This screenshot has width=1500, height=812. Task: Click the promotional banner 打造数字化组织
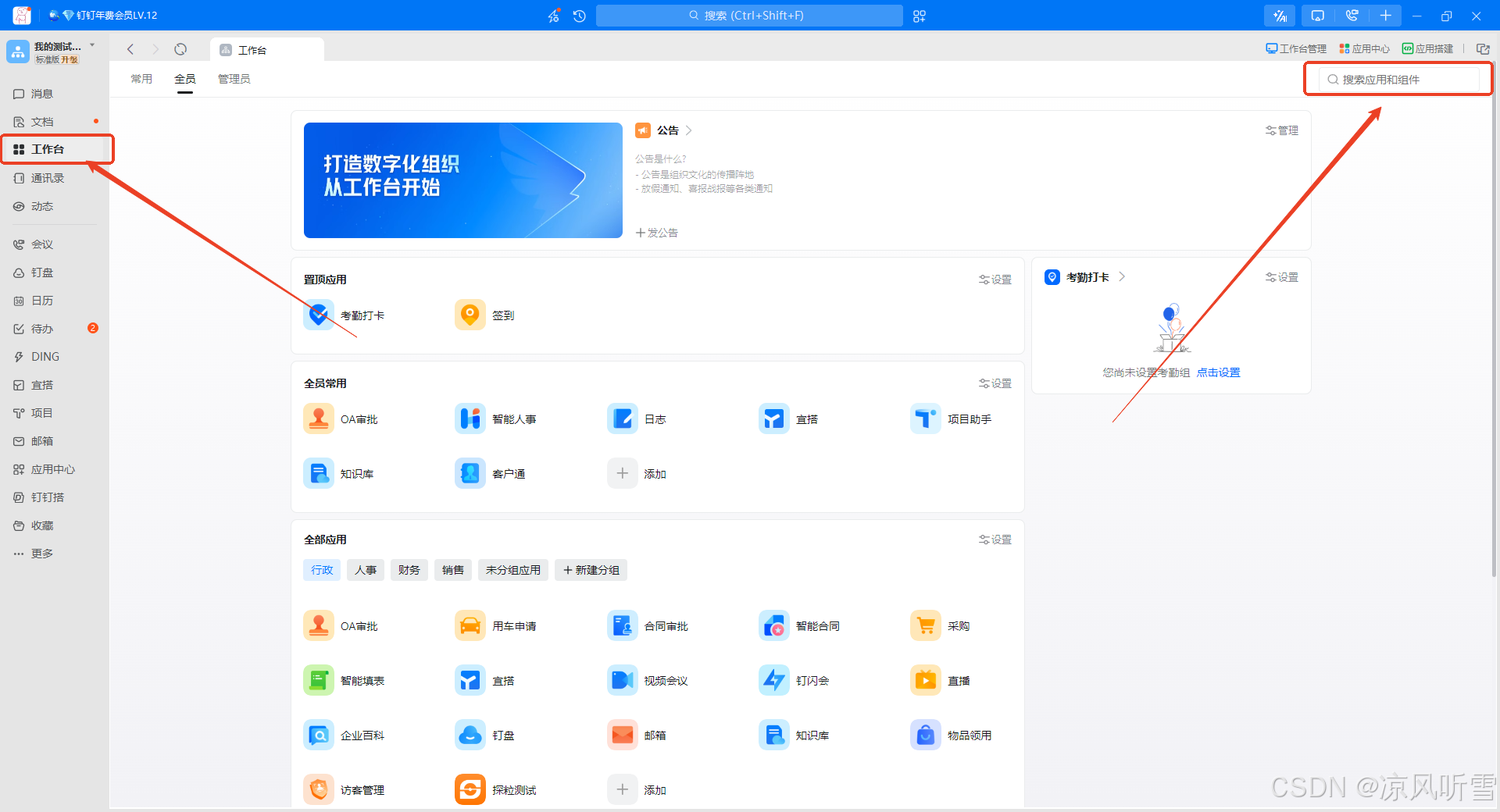[463, 180]
